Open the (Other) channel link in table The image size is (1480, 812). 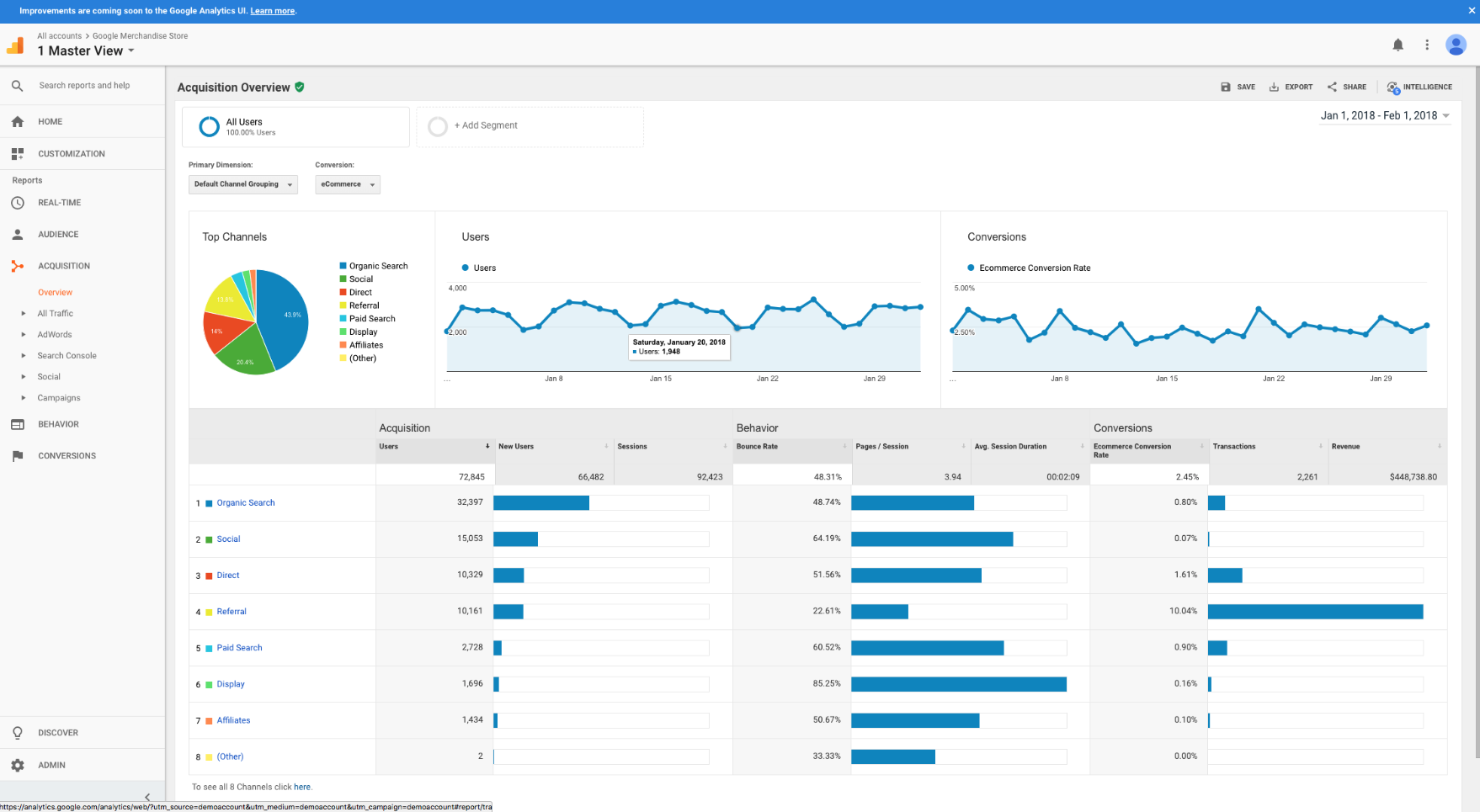click(x=230, y=756)
